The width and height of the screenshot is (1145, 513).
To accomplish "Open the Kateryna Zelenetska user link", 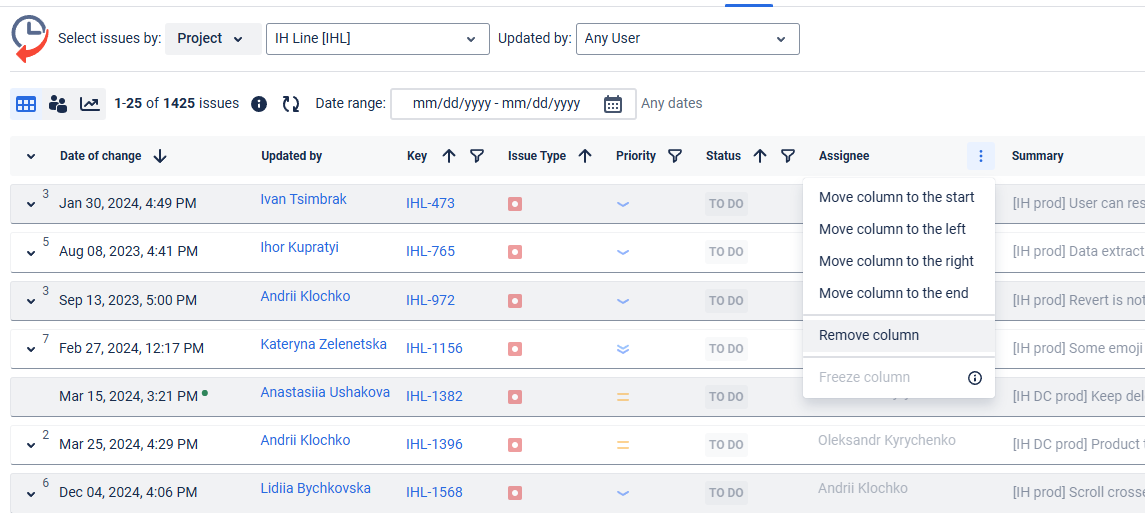I will click(x=323, y=344).
